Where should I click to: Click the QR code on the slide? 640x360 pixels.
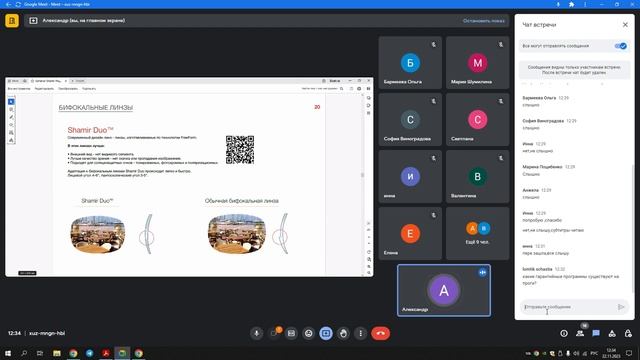point(240,150)
